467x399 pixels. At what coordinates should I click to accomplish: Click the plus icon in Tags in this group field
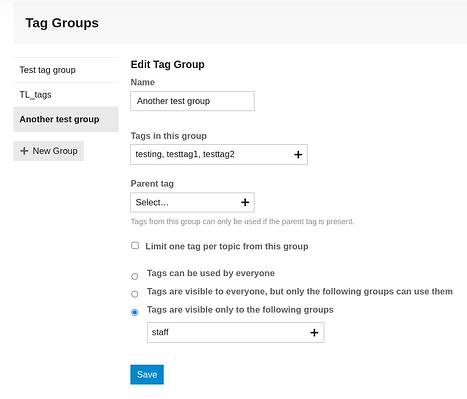[298, 154]
